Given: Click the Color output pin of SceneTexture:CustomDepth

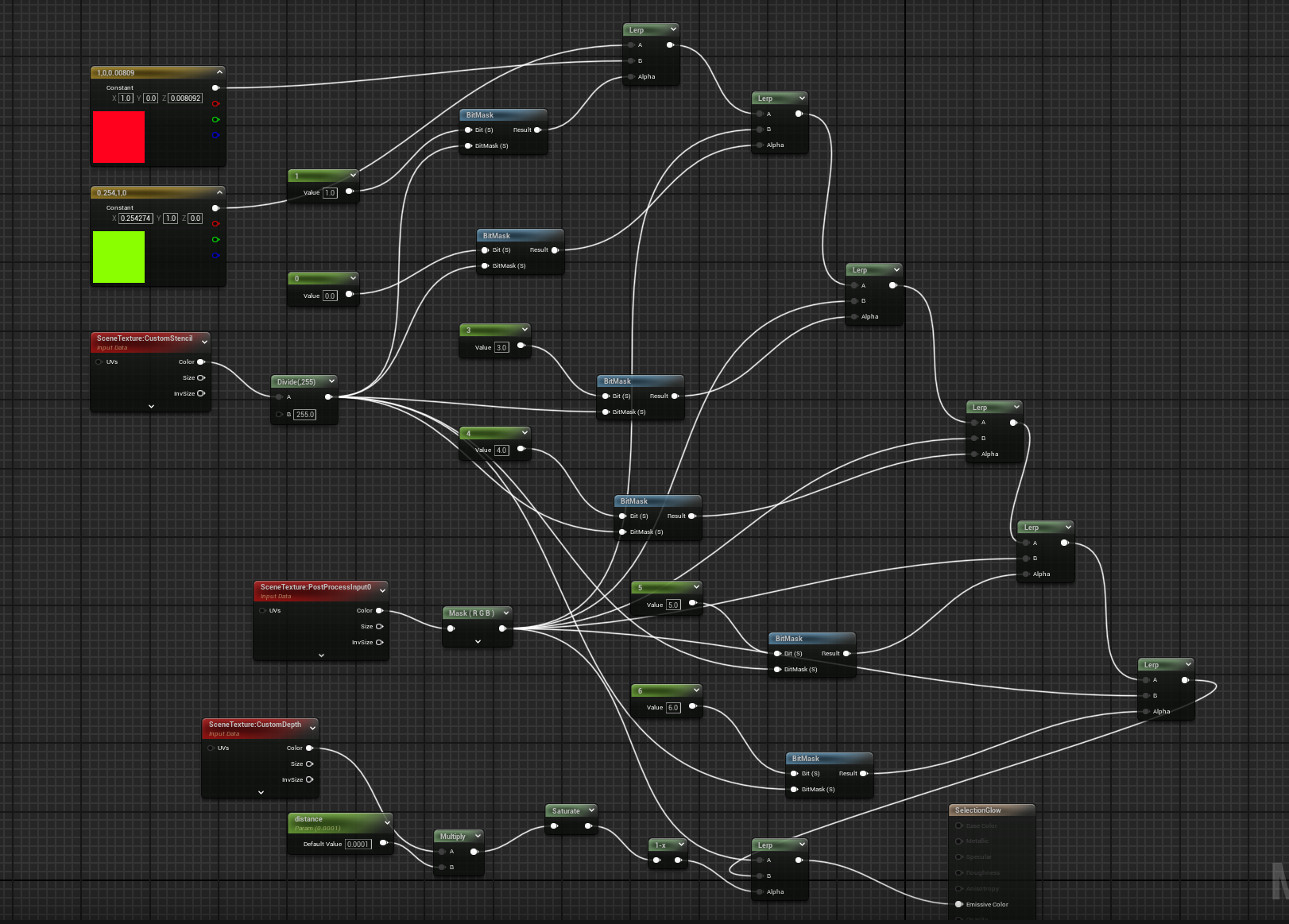Looking at the screenshot, I should [x=309, y=748].
